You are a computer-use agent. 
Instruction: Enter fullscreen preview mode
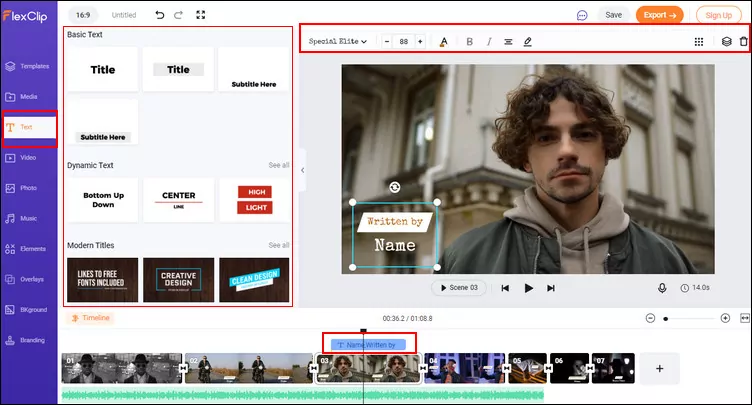200,15
